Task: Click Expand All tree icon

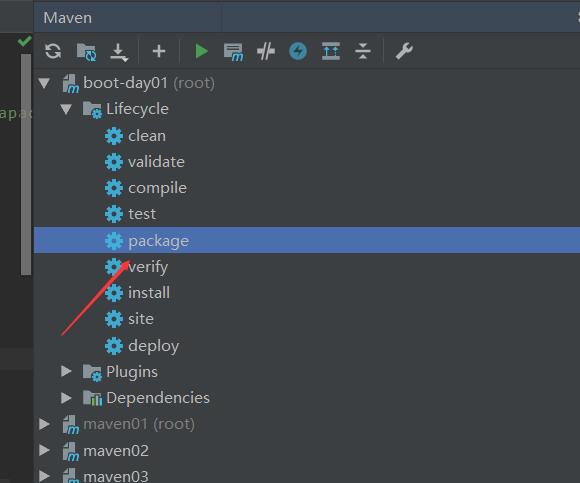Action: (x=331, y=51)
